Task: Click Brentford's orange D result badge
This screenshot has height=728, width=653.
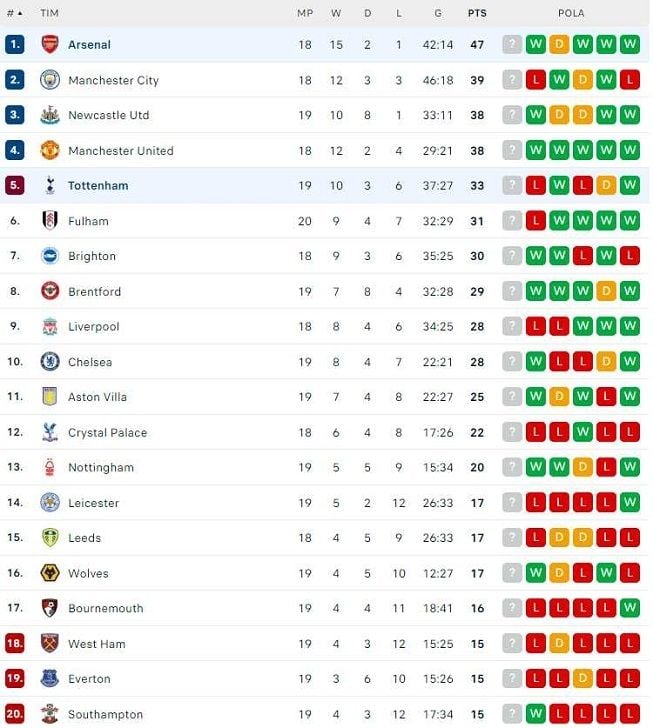Action: point(606,291)
